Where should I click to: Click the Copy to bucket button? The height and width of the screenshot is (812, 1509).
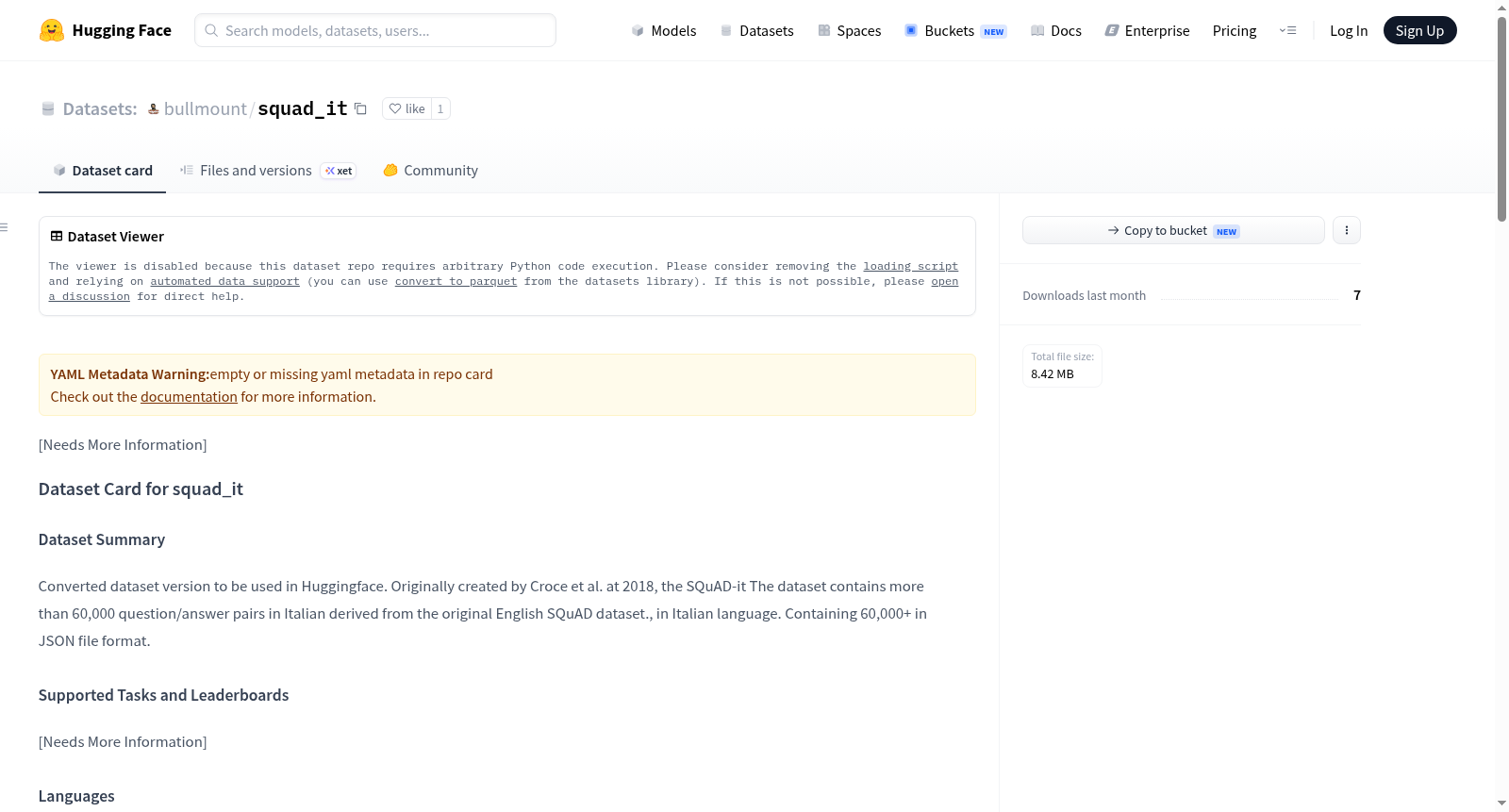[x=1173, y=230]
